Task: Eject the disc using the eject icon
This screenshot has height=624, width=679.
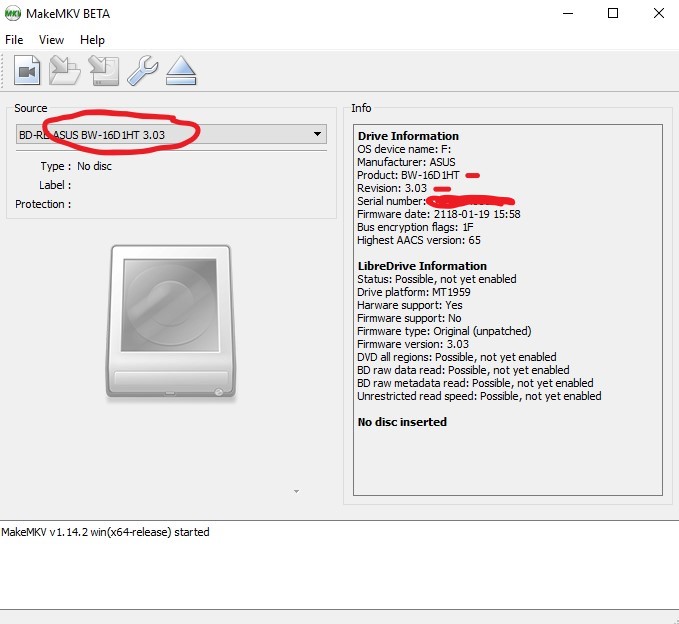Action: point(181,71)
